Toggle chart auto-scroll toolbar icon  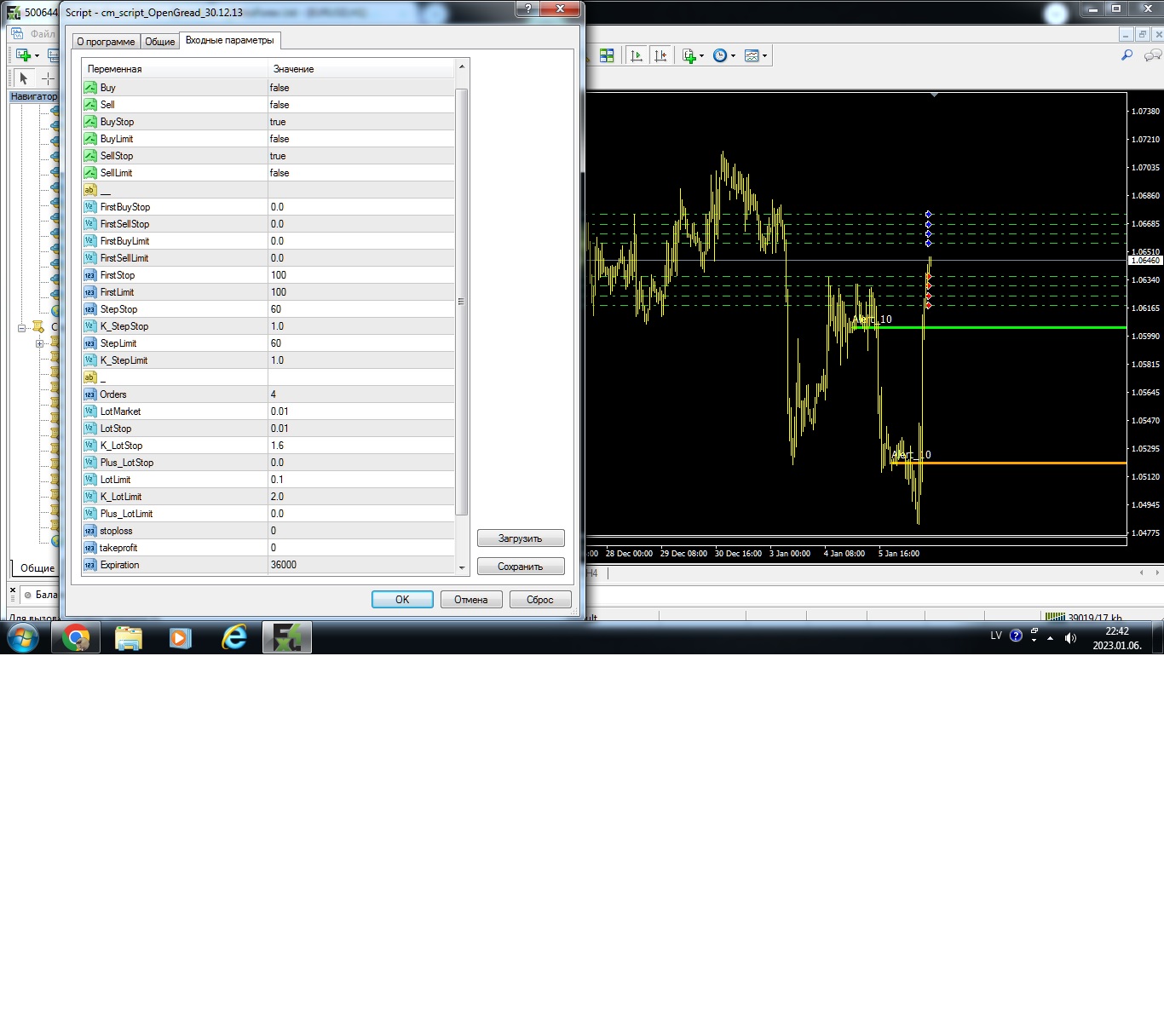[x=637, y=55]
